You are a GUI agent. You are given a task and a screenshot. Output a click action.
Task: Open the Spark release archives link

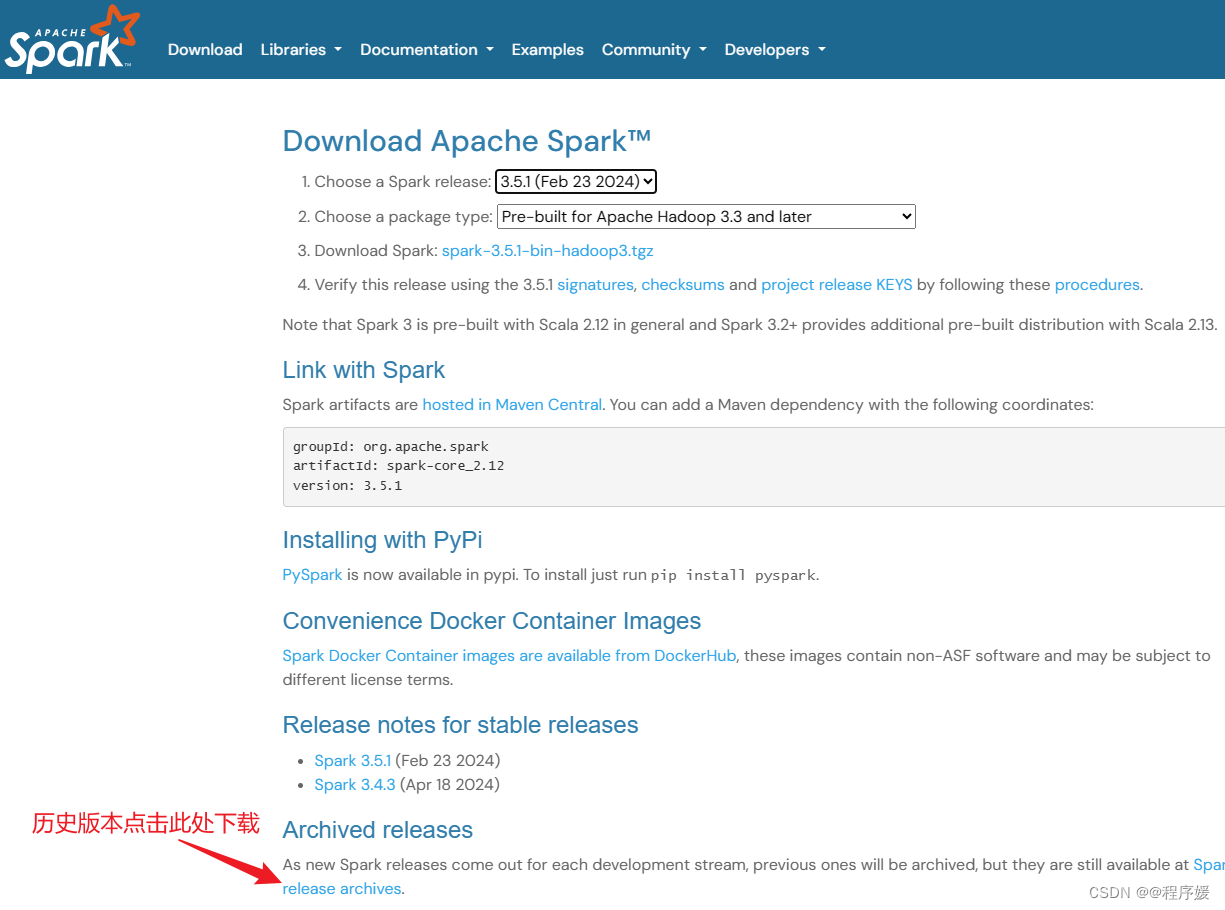pos(342,888)
